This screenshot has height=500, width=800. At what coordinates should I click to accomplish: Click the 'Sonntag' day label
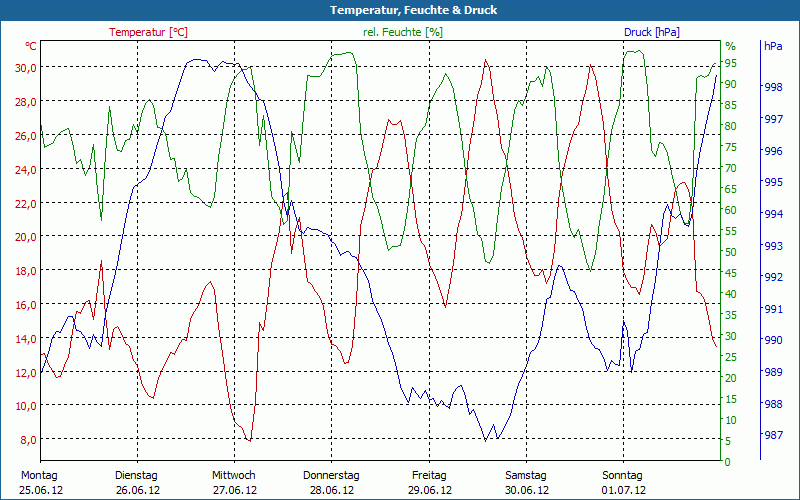(622, 476)
